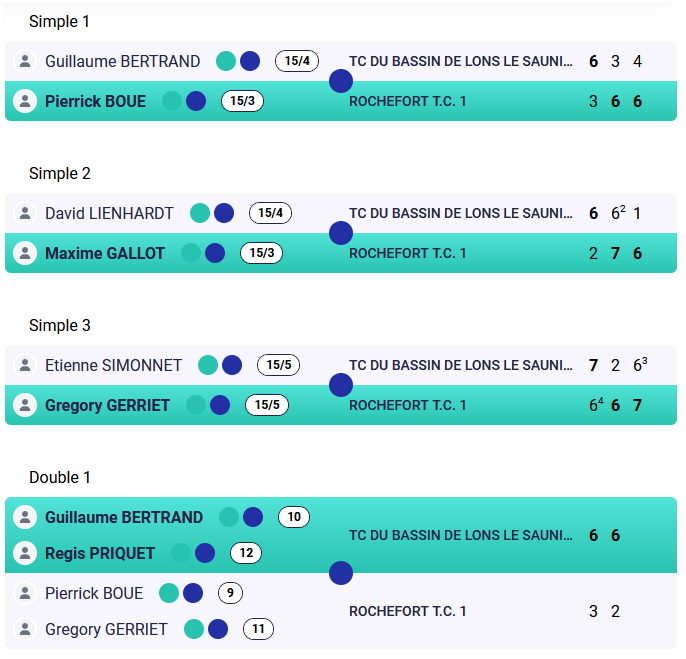This screenshot has height=659, width=686.
Task: Open the Etienne SIMONNET player name
Action: pyautogui.click(x=113, y=365)
